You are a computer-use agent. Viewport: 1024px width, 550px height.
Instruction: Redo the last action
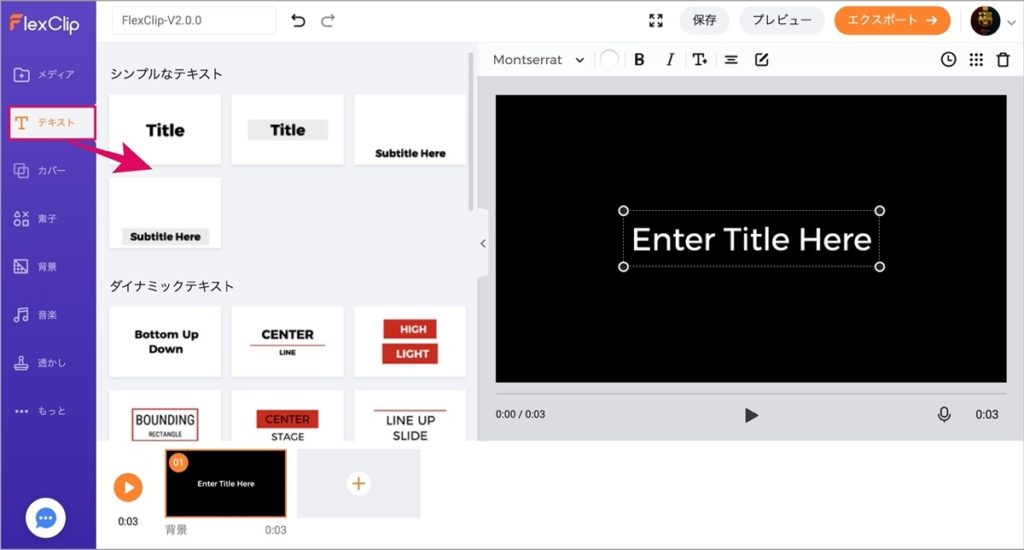(328, 21)
